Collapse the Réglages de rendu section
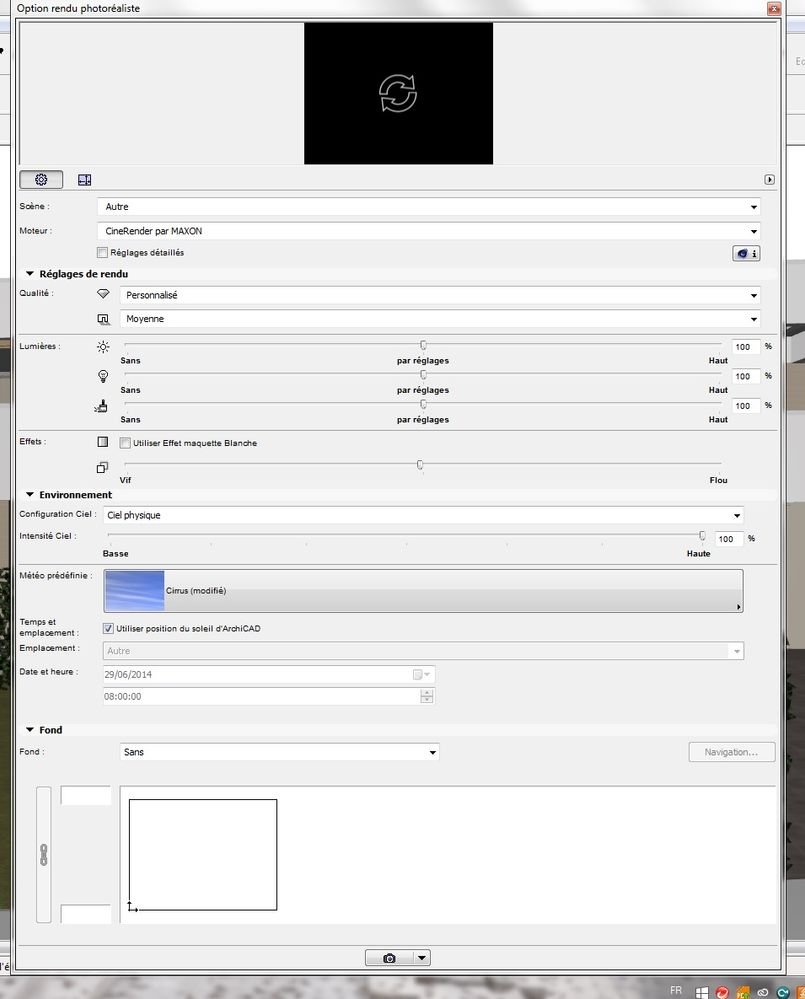 click(x=29, y=273)
